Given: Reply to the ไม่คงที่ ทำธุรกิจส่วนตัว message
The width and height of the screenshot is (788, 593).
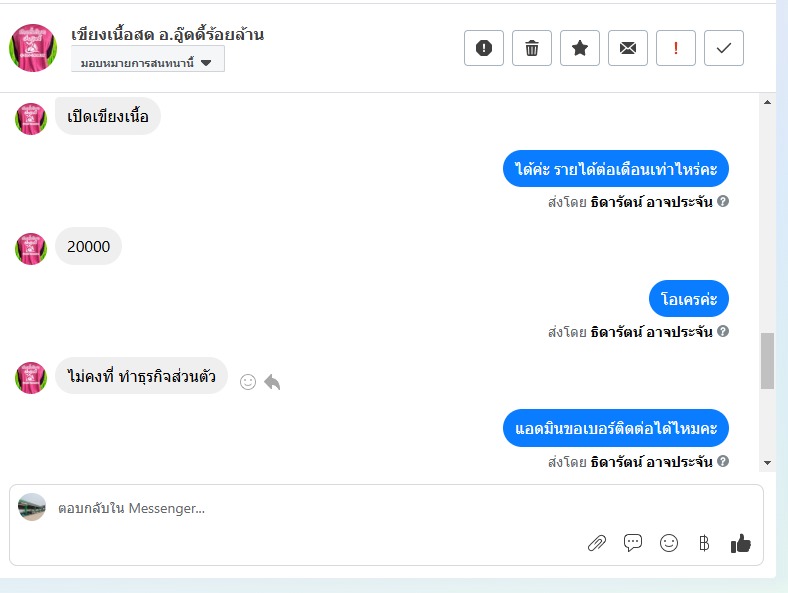Looking at the screenshot, I should 272,382.
